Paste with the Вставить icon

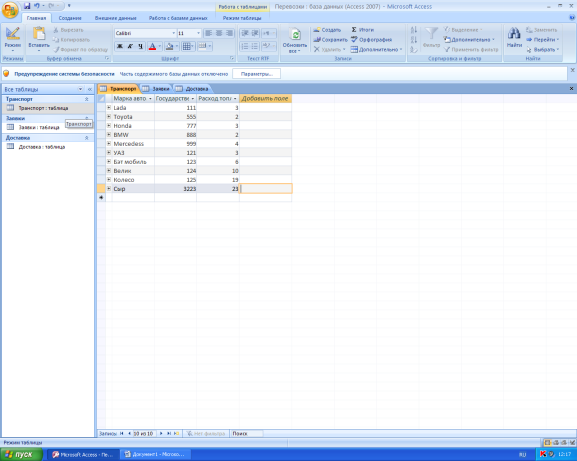click(39, 34)
